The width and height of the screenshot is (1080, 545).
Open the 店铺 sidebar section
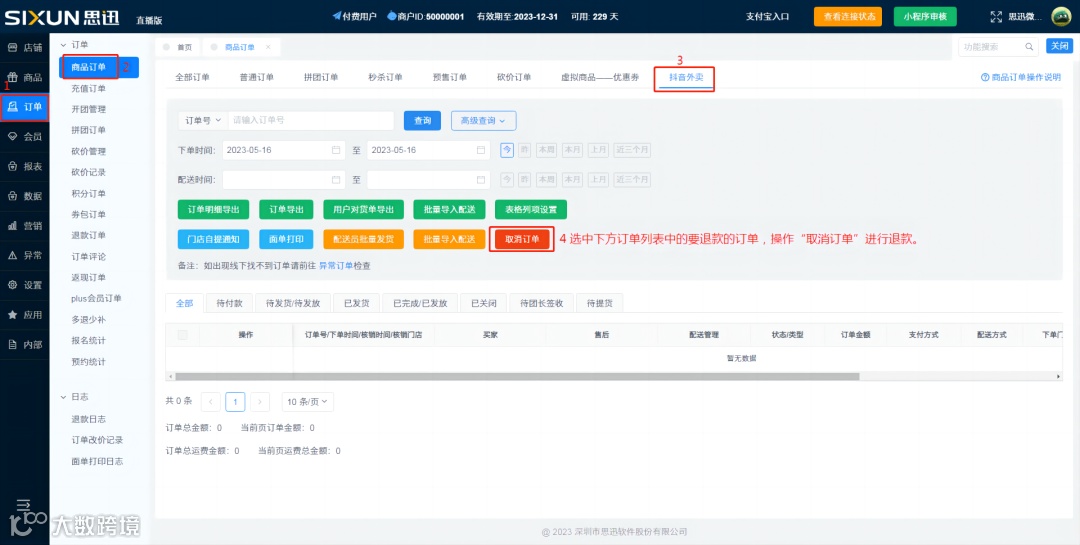coord(25,48)
